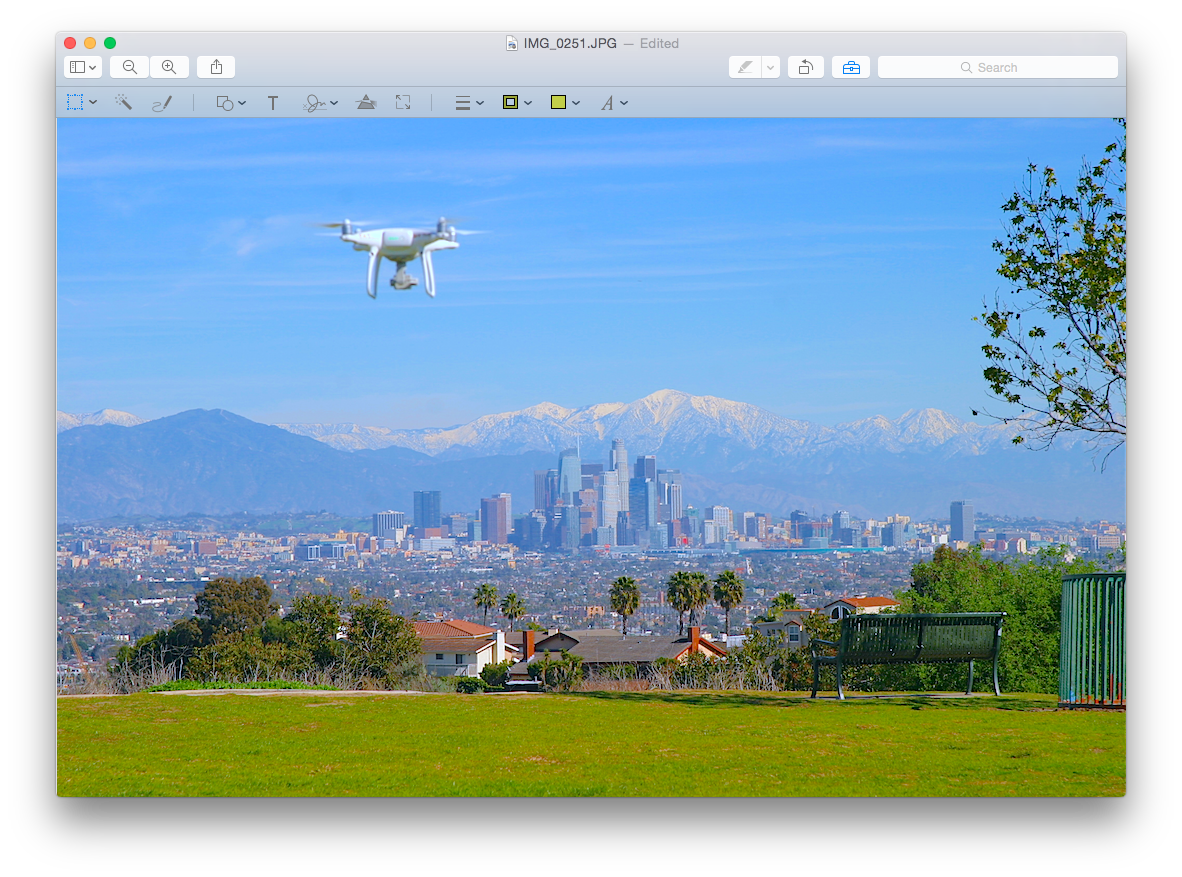Viewport: 1182px width, 877px height.
Task: Toggle the Highlight pen button
Action: 745,67
